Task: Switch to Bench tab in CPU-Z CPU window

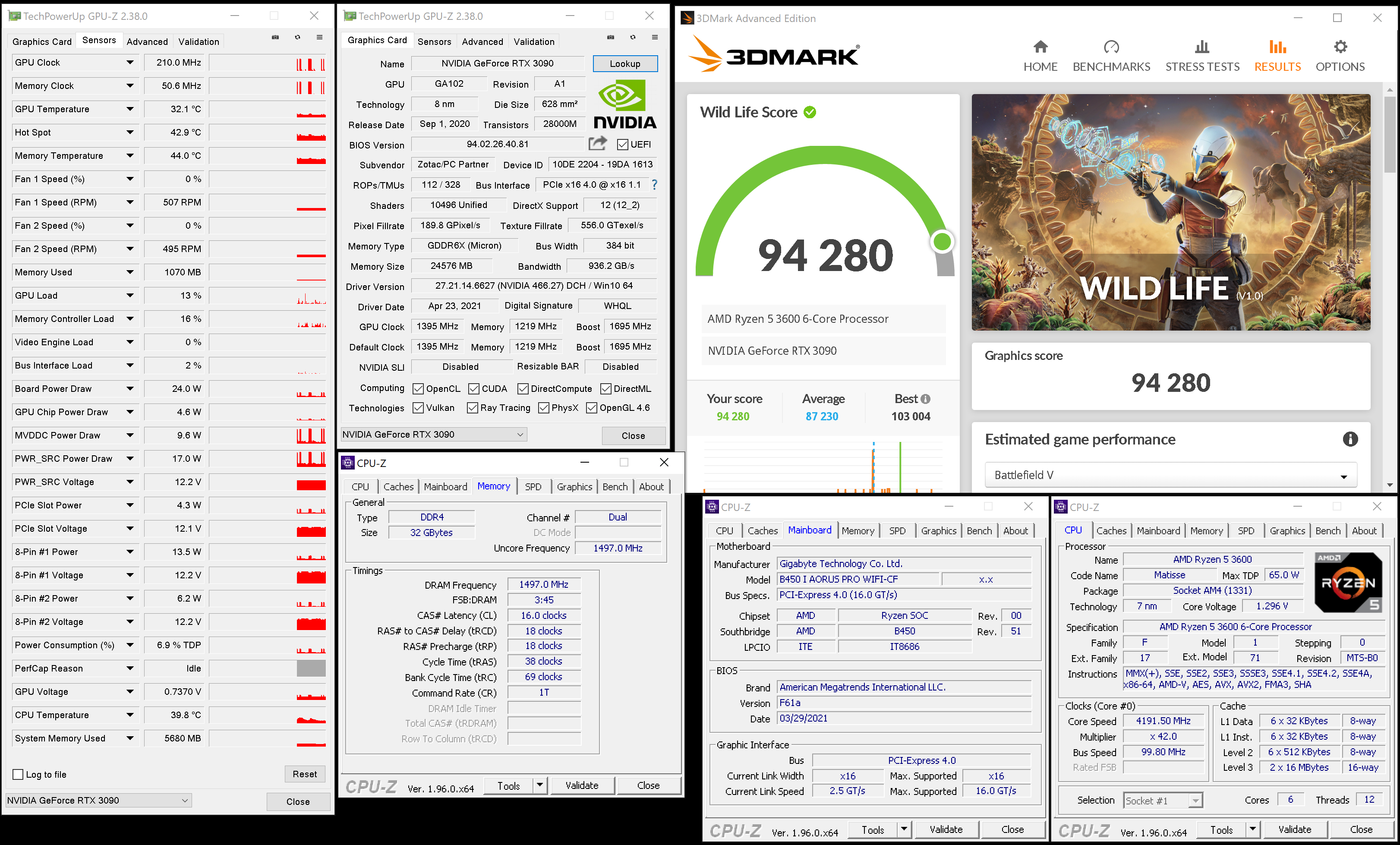Action: pyautogui.click(x=1328, y=531)
